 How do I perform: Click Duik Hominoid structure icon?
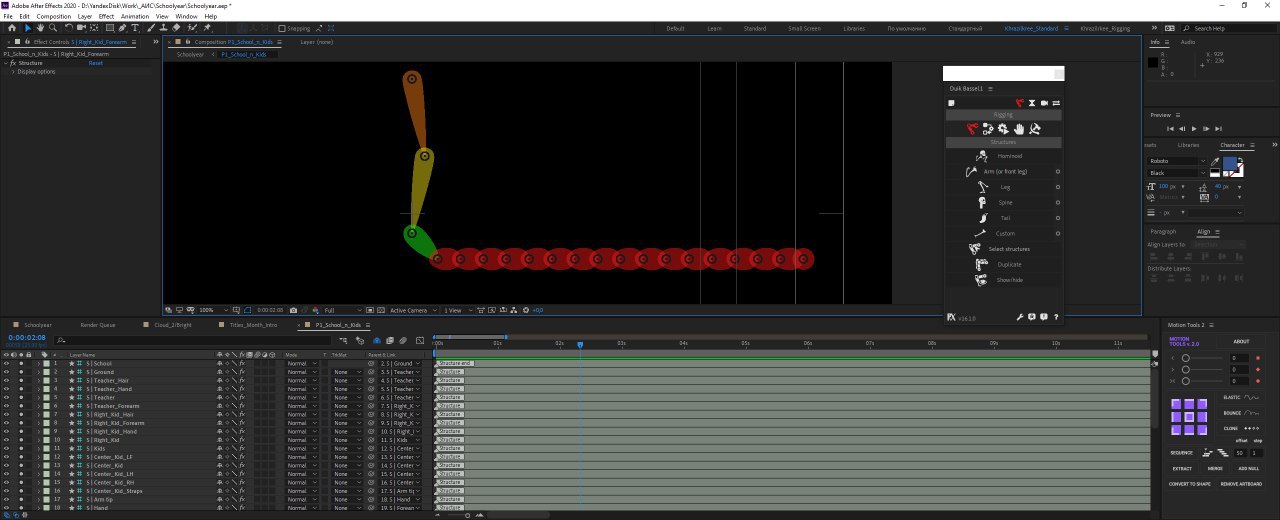(x=982, y=156)
